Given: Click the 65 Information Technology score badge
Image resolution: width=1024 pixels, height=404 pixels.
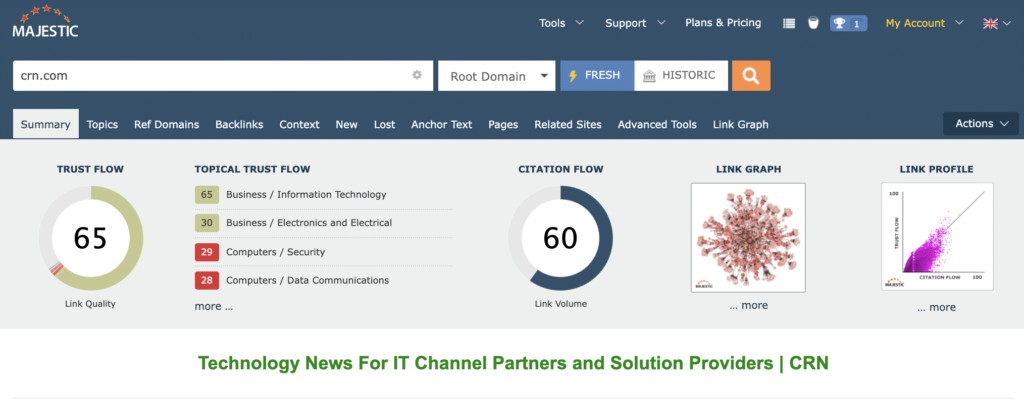Looking at the screenshot, I should [x=207, y=194].
